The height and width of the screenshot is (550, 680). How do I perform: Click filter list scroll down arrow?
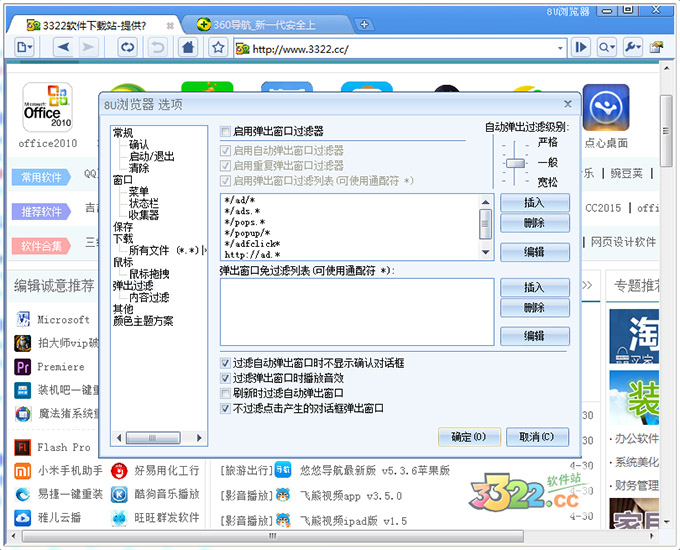point(485,252)
